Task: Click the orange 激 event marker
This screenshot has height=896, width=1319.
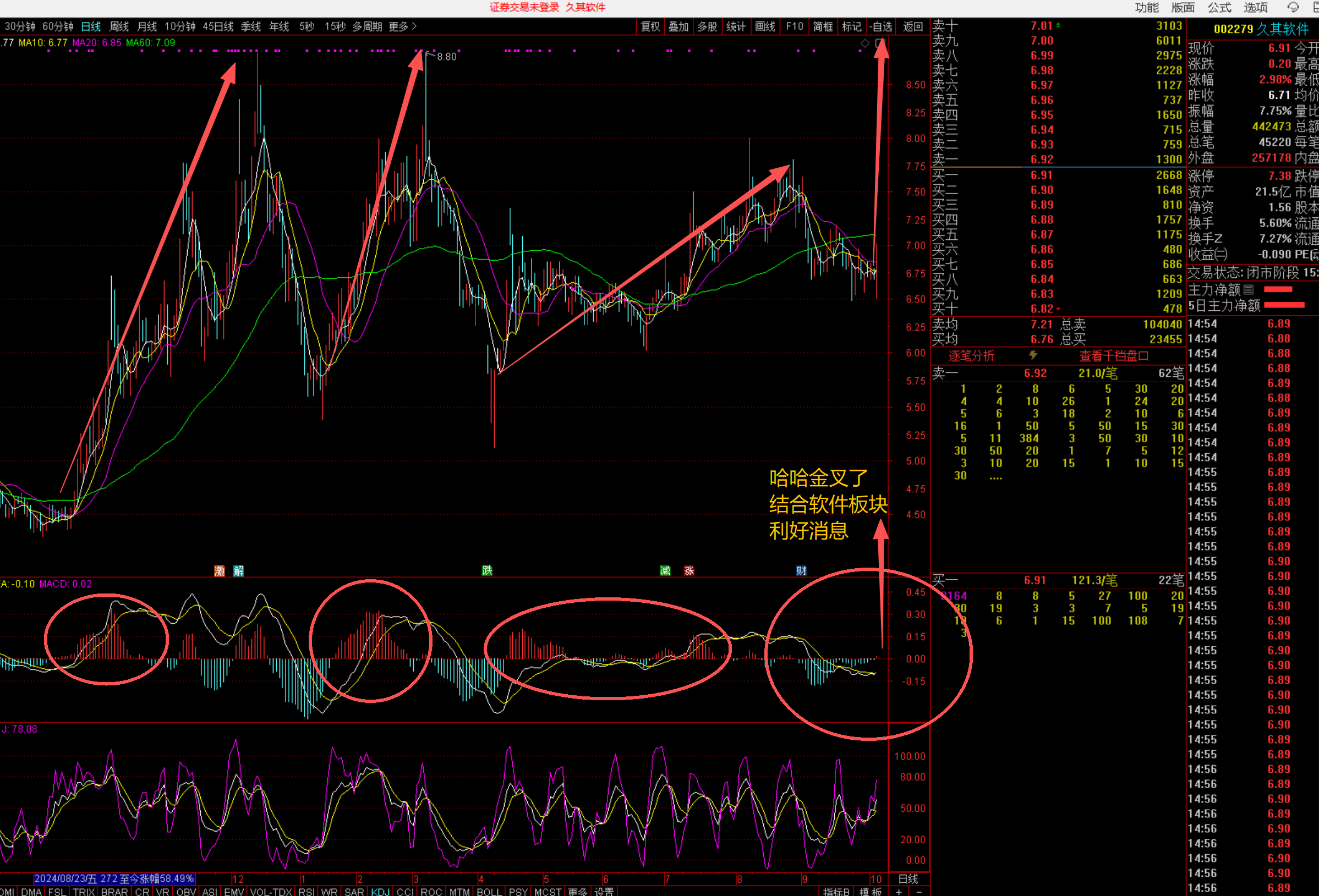Action: click(x=220, y=570)
